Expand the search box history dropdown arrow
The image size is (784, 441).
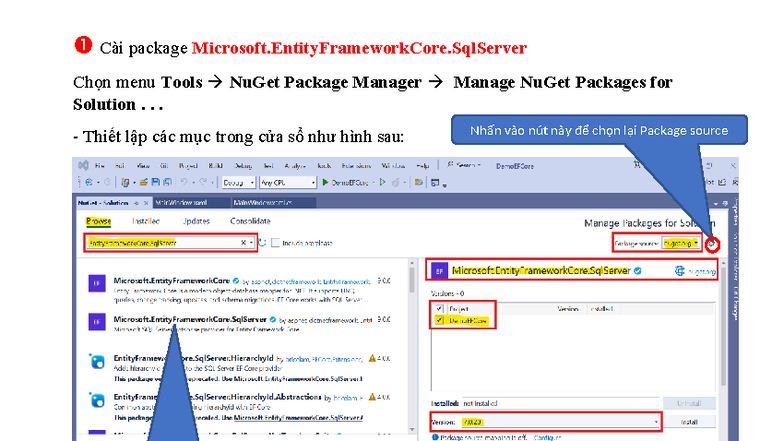click(251, 243)
